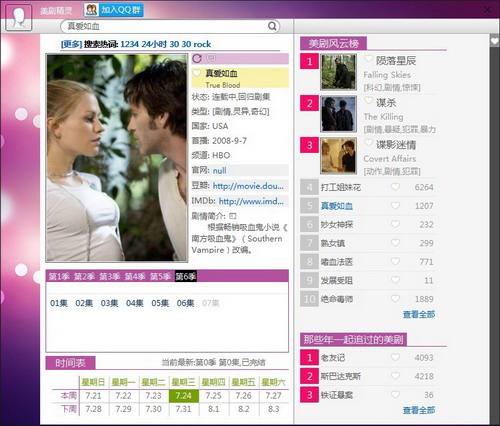Expand the 剧情简介 synopsis icon

pyautogui.click(x=232, y=216)
